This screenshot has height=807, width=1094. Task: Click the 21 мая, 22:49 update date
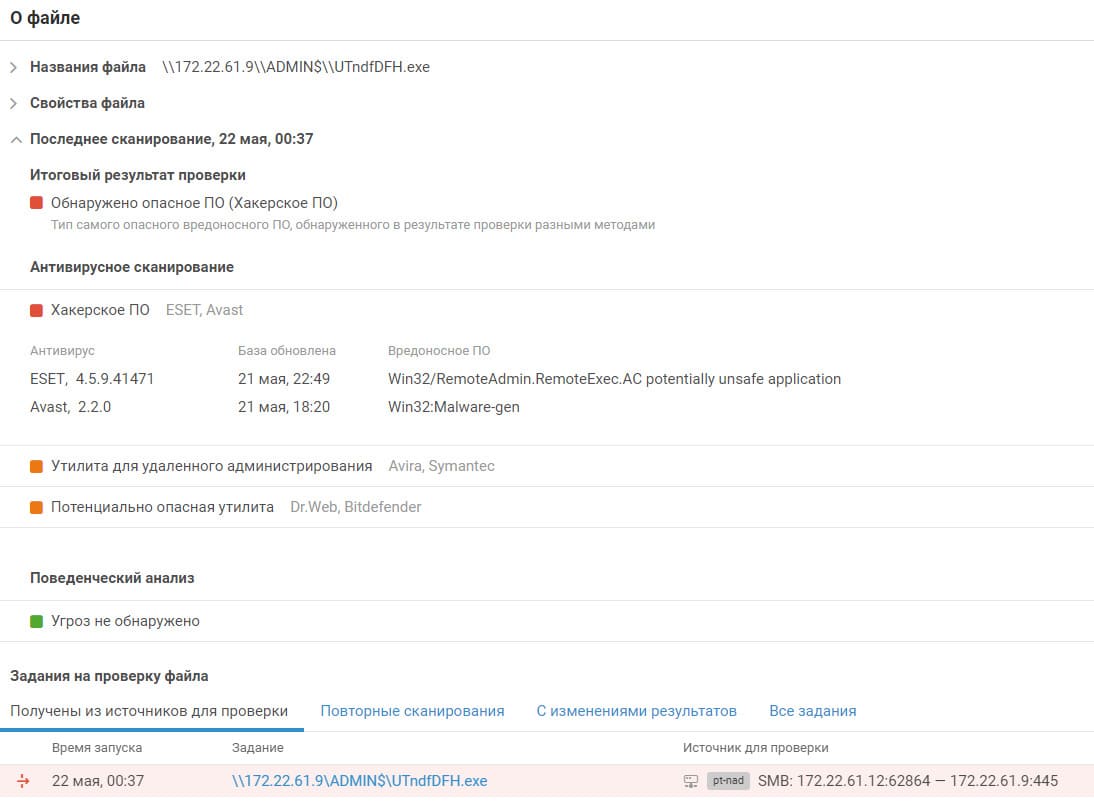coord(284,379)
